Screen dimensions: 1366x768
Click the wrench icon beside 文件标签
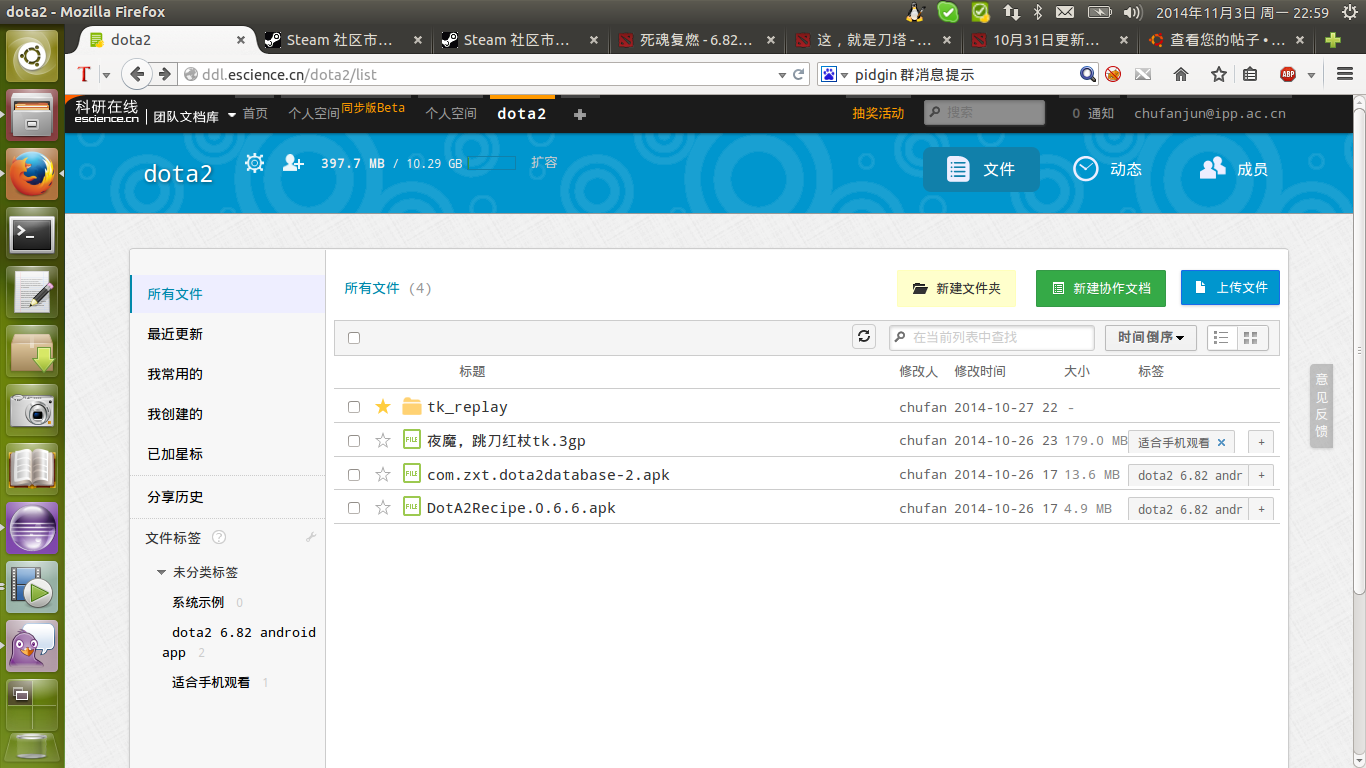pyautogui.click(x=311, y=538)
